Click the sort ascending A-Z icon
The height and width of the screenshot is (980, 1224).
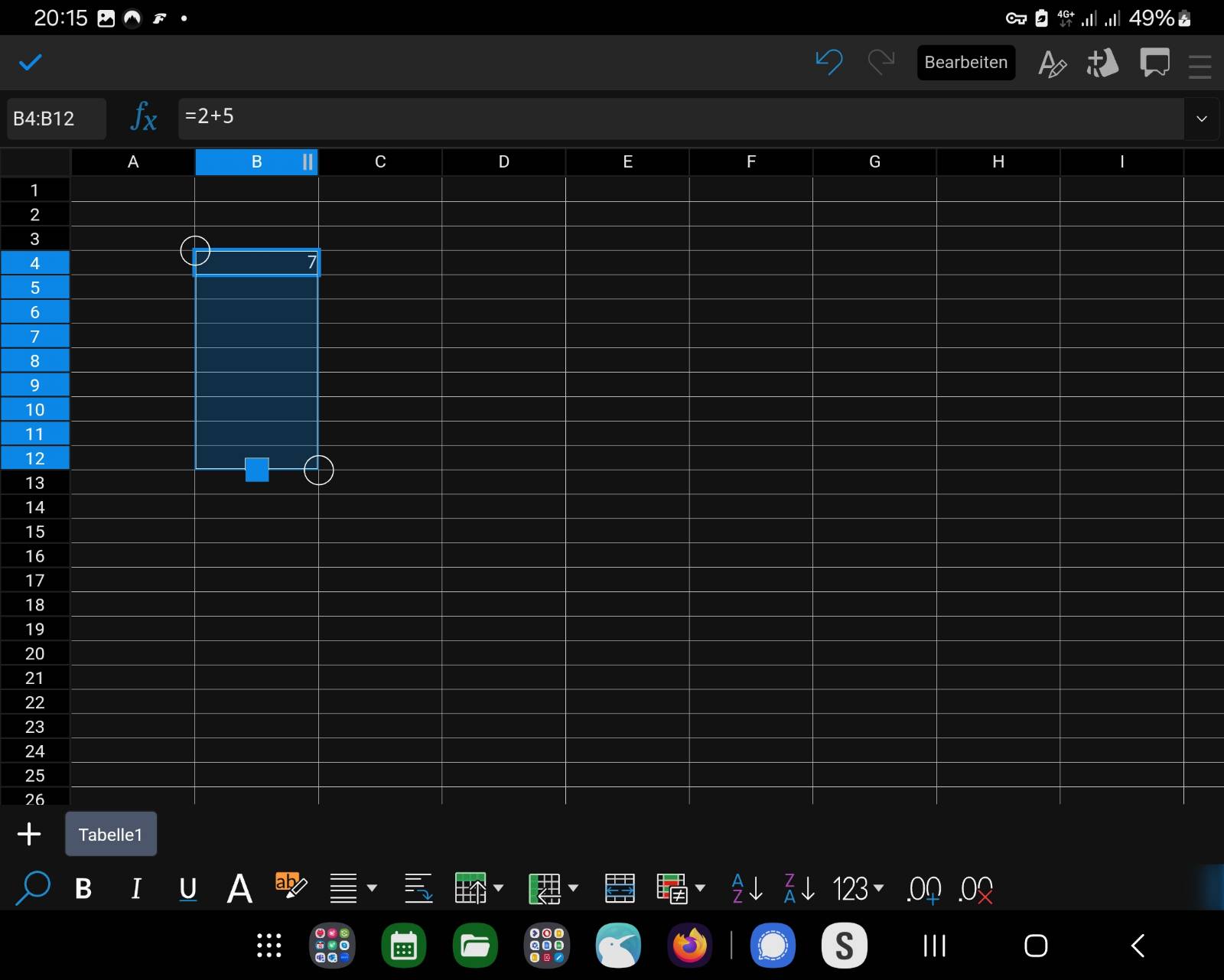coord(747,888)
